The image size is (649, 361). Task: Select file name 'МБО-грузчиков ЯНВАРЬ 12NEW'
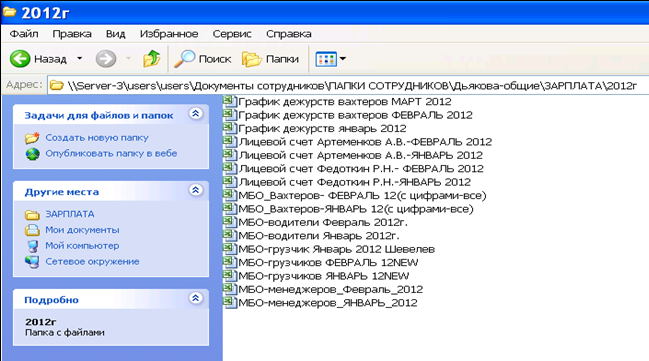click(x=324, y=276)
